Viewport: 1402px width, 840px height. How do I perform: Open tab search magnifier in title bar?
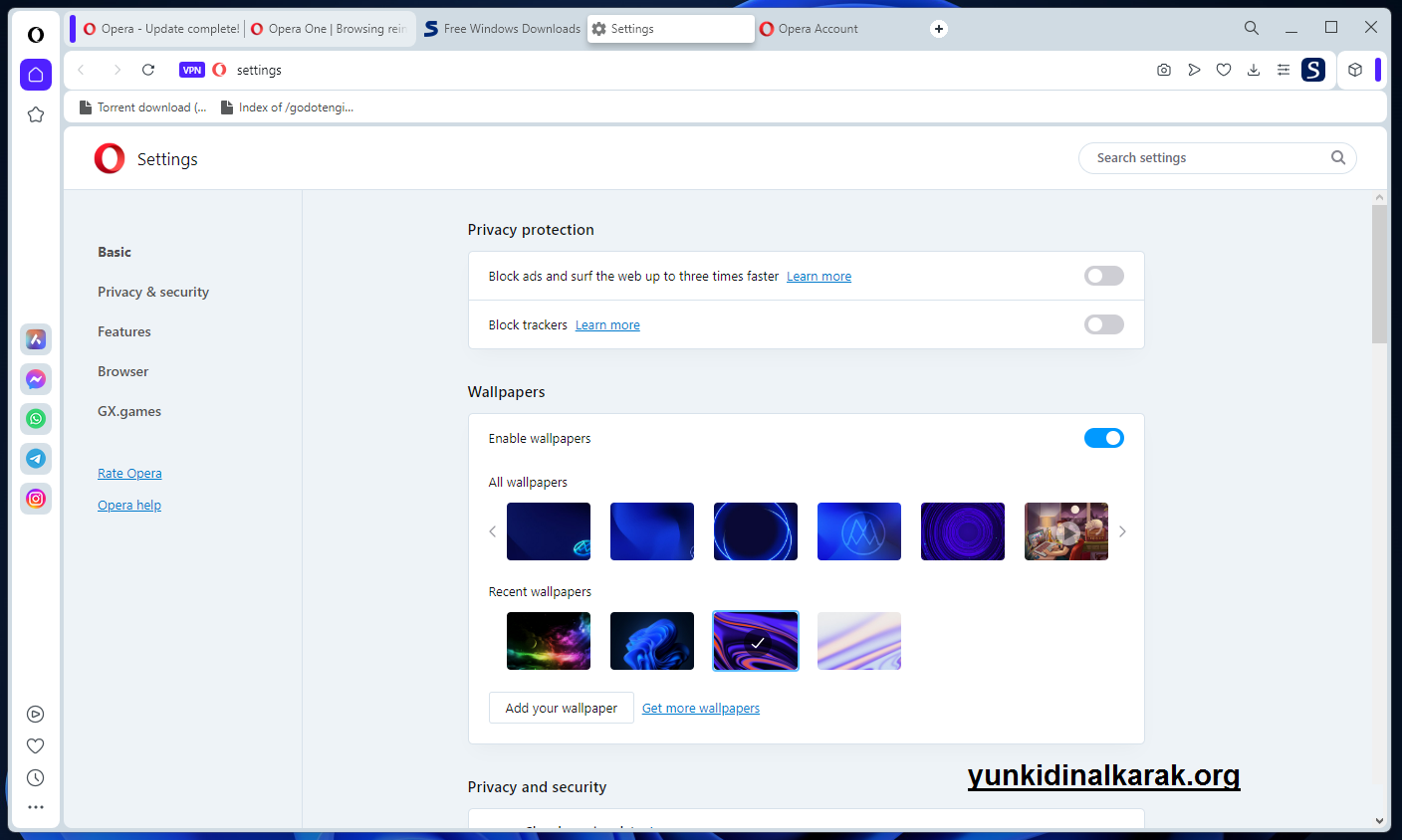tap(1252, 28)
